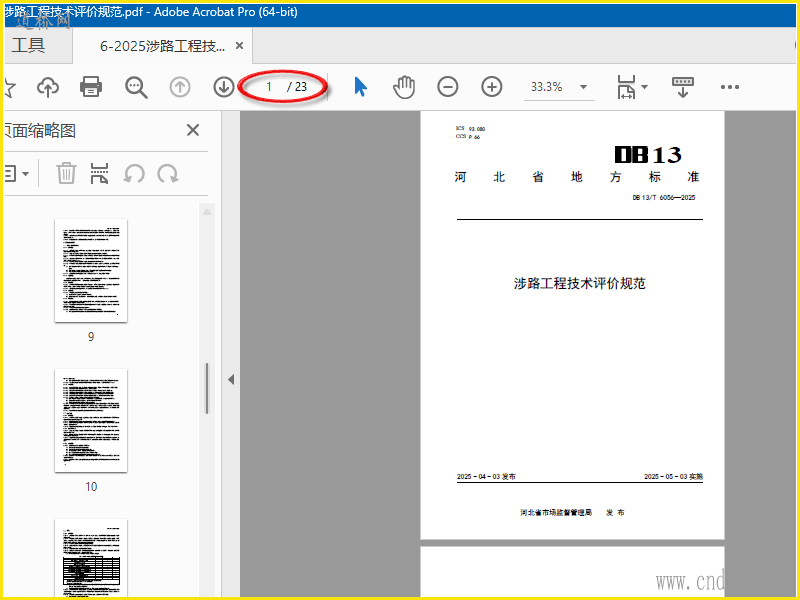Viewport: 800px width, 600px height.
Task: Zoom in with plus button
Action: (x=492, y=87)
